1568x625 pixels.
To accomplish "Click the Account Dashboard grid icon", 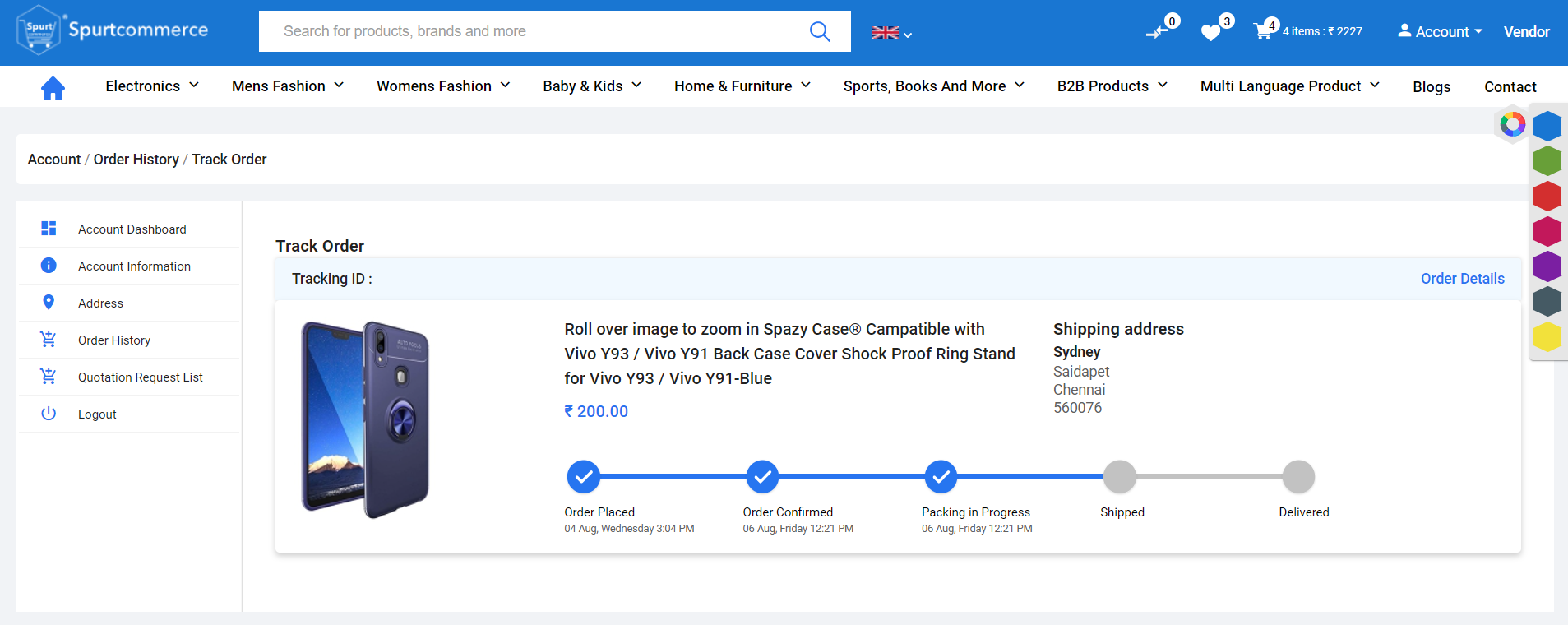I will point(49,229).
